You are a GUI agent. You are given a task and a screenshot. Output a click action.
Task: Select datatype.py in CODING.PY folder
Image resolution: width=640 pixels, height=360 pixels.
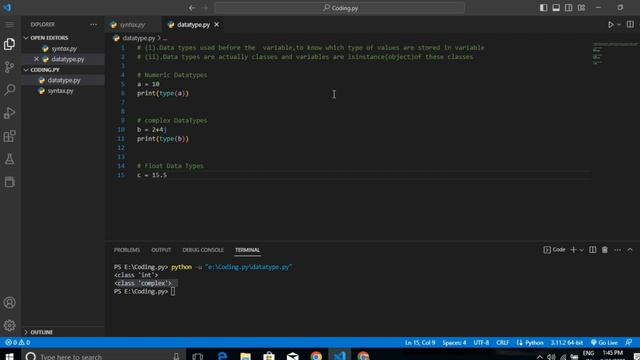coord(64,80)
